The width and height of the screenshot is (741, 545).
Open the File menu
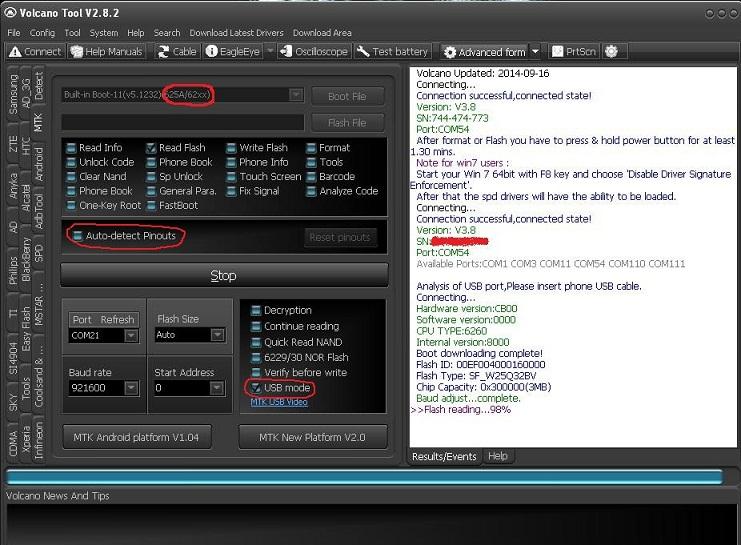coord(14,33)
